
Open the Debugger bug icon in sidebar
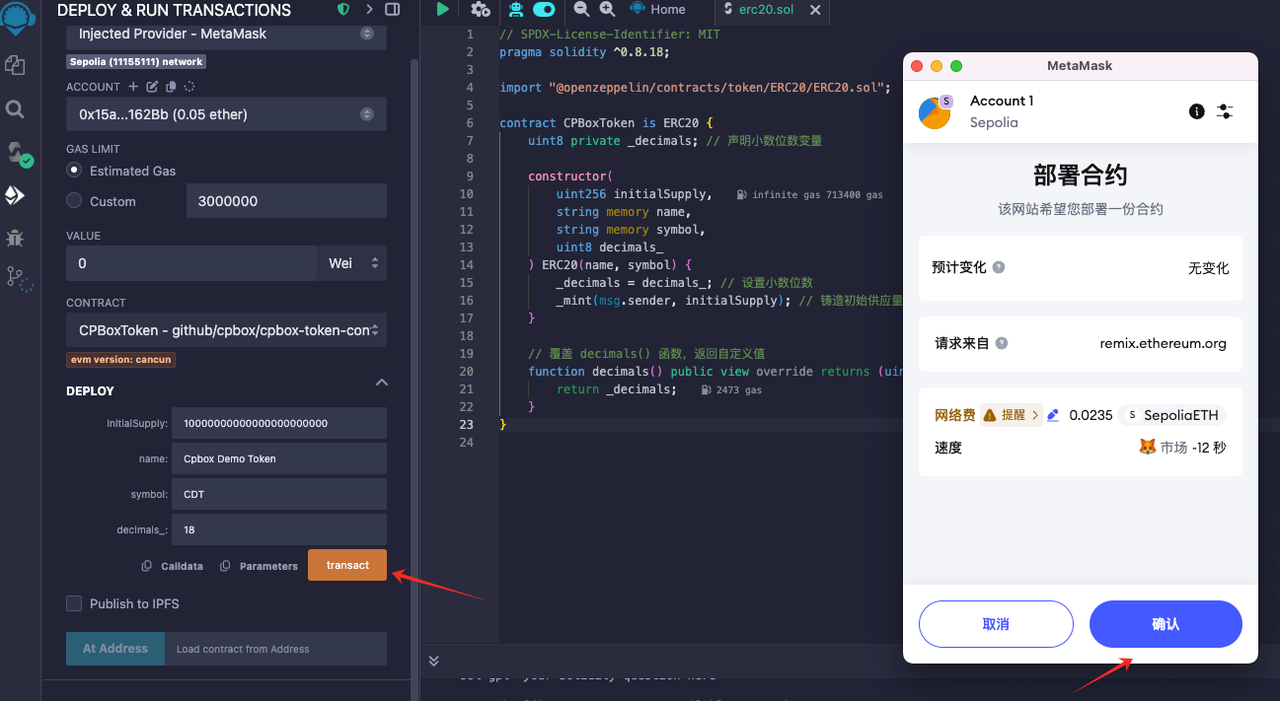coord(15,238)
